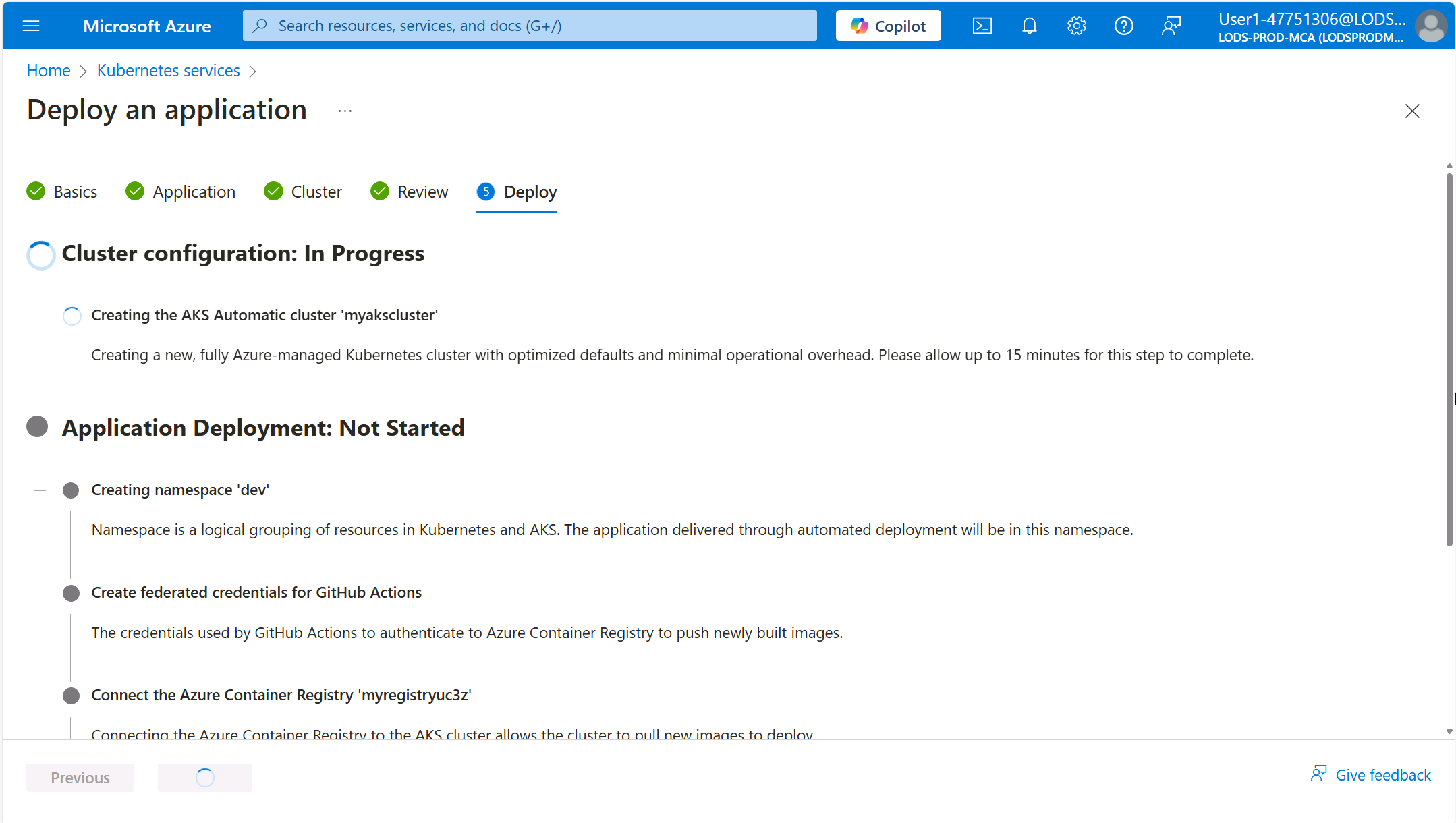Click the Settings gear icon
The width and height of the screenshot is (1456, 823).
1077,25
